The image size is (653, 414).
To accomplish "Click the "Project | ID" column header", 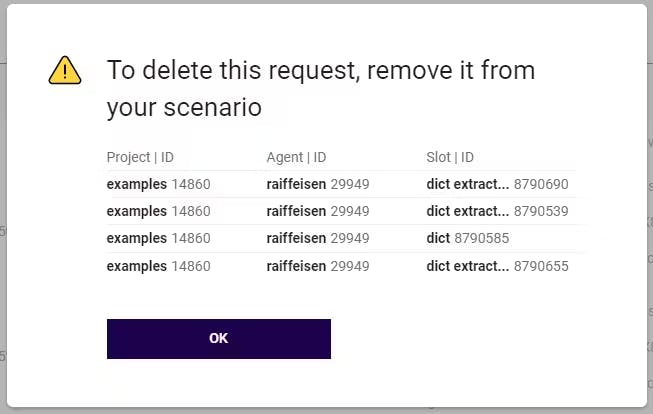I will (140, 157).
